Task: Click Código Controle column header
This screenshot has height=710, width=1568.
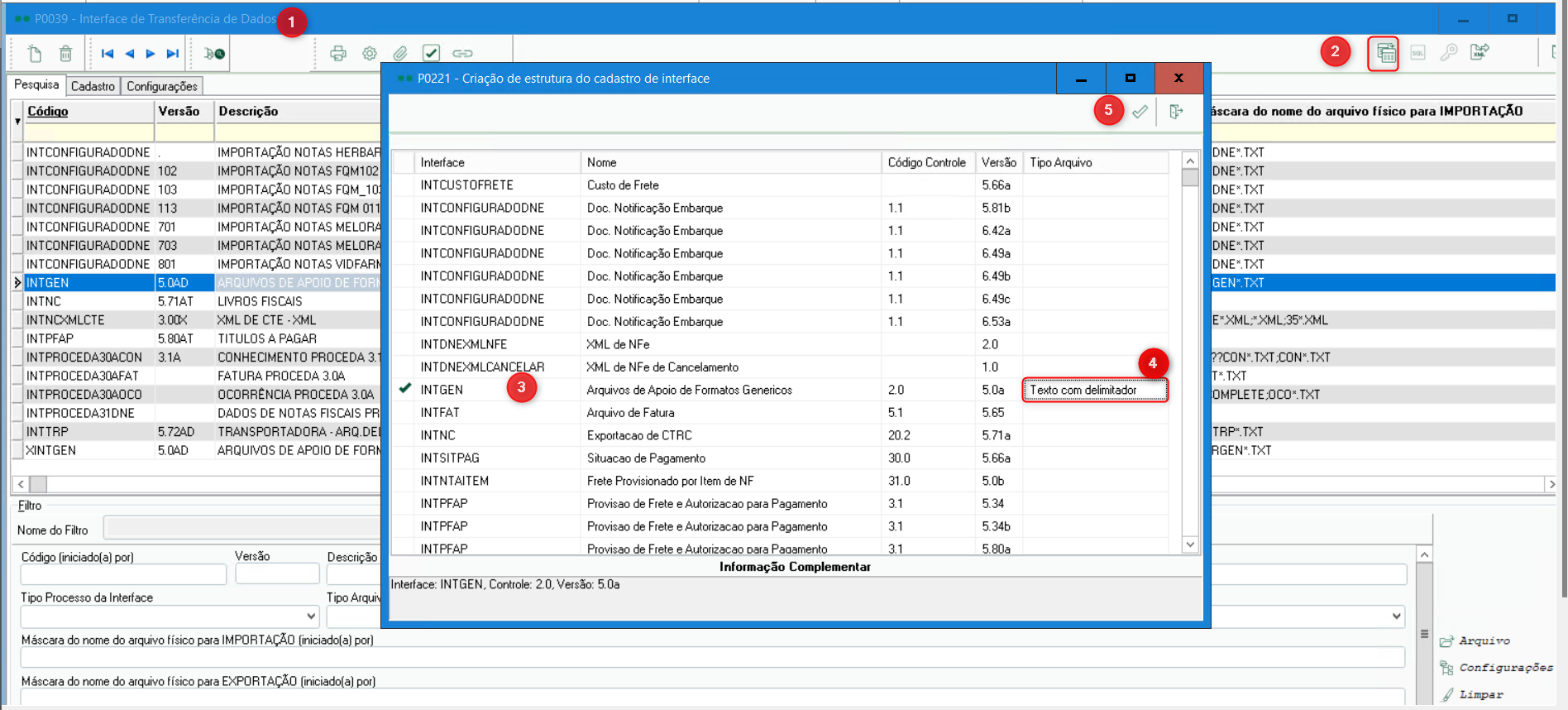Action: click(927, 162)
